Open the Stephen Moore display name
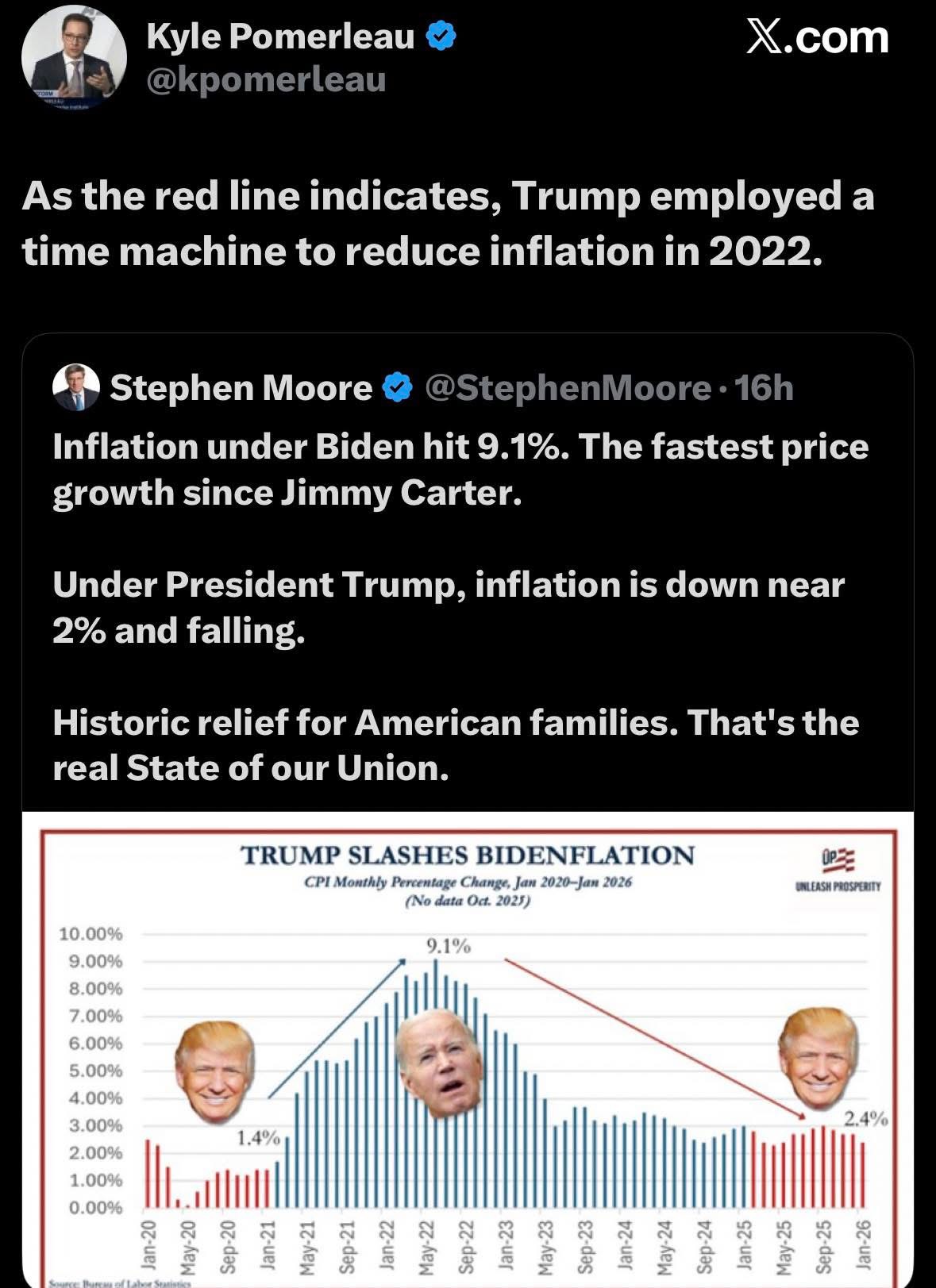Viewport: 936px width, 1288px height. [x=241, y=388]
